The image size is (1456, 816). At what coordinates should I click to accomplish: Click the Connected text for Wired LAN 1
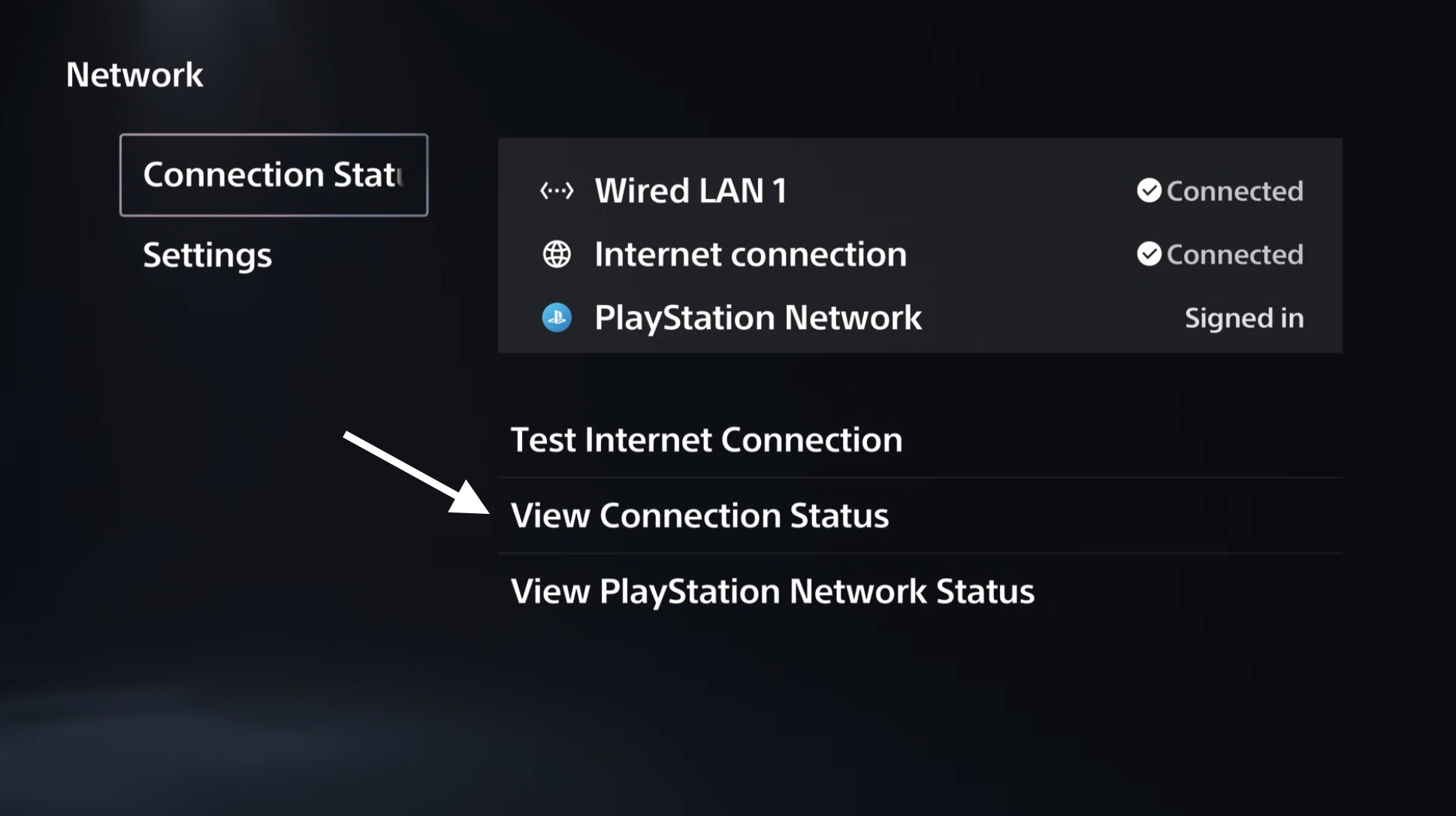point(1235,192)
